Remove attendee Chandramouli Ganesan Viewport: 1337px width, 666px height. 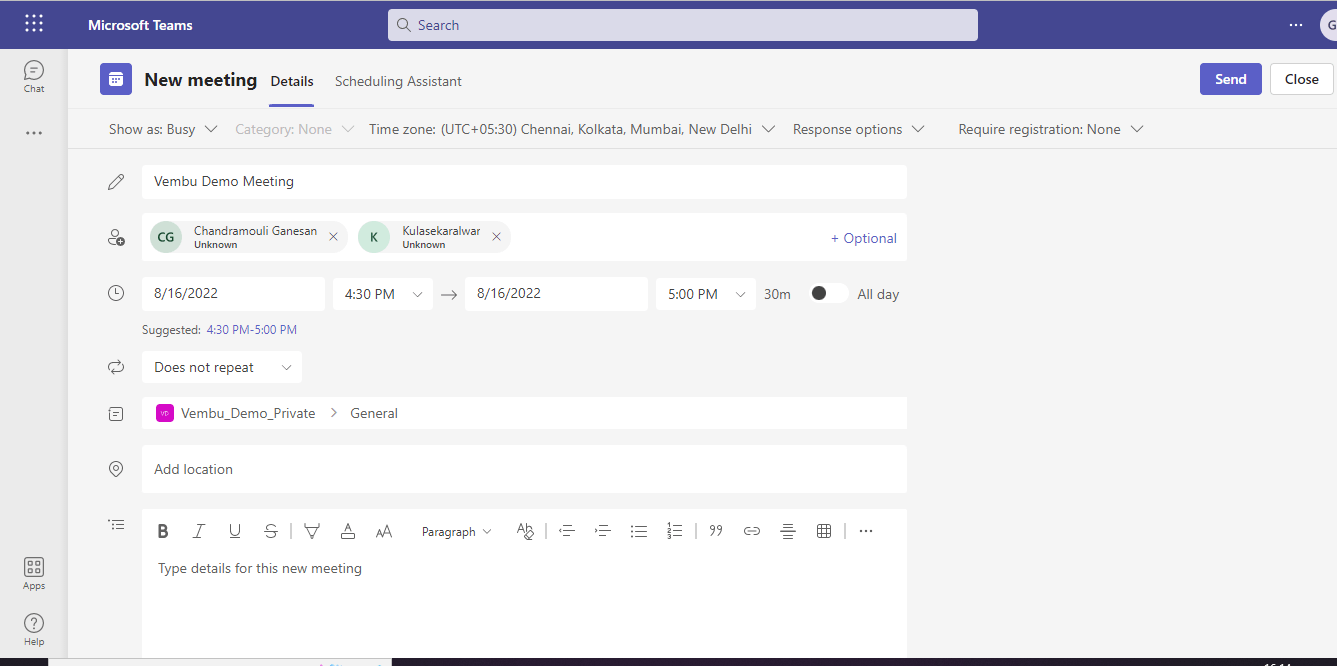(x=333, y=237)
